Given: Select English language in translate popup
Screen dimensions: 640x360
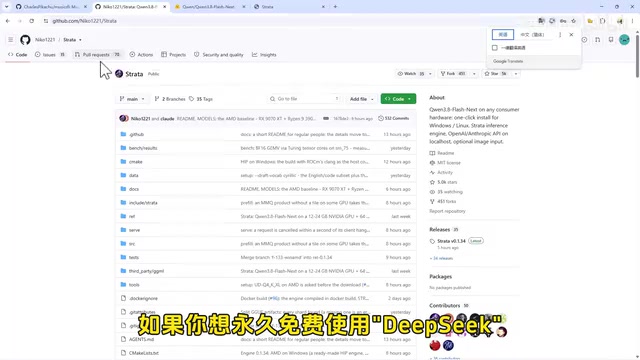Looking at the screenshot, I should (503, 35).
